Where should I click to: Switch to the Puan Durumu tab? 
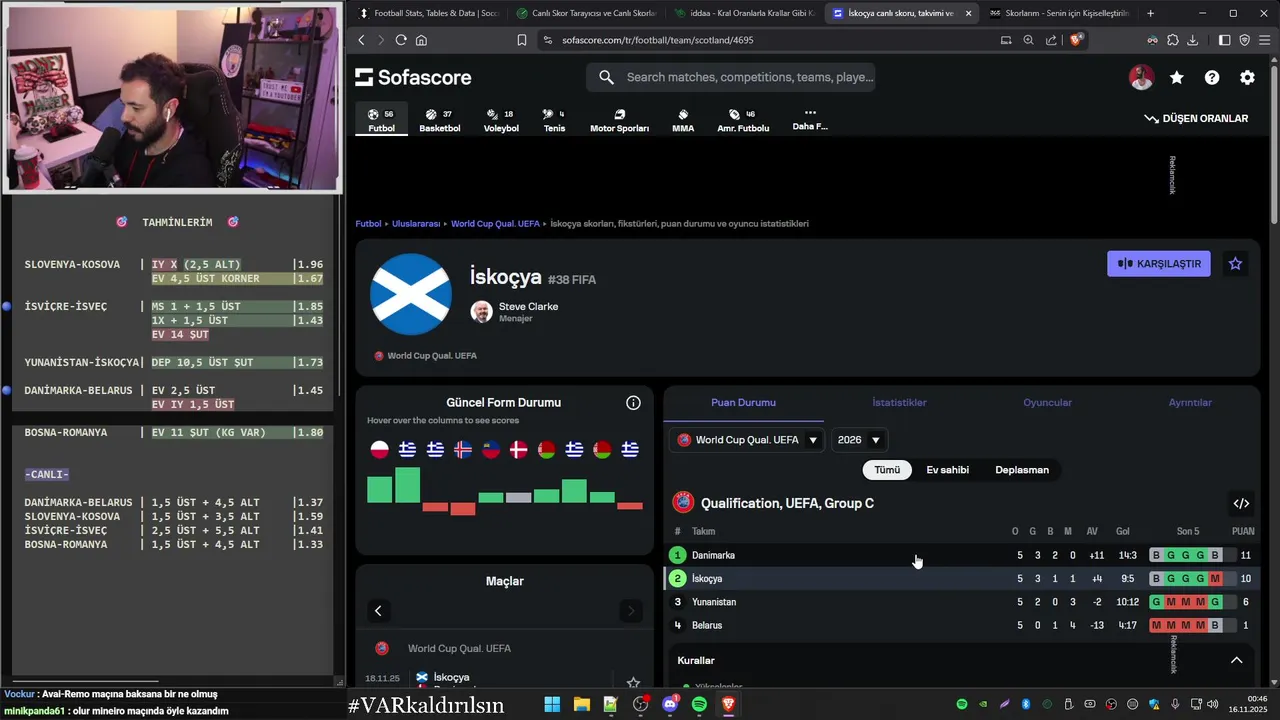(743, 402)
